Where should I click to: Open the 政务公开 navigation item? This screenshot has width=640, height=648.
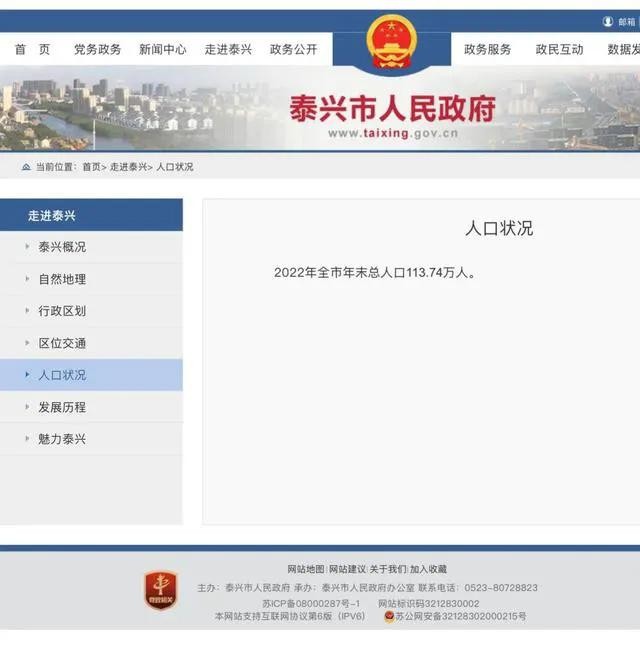pos(293,50)
